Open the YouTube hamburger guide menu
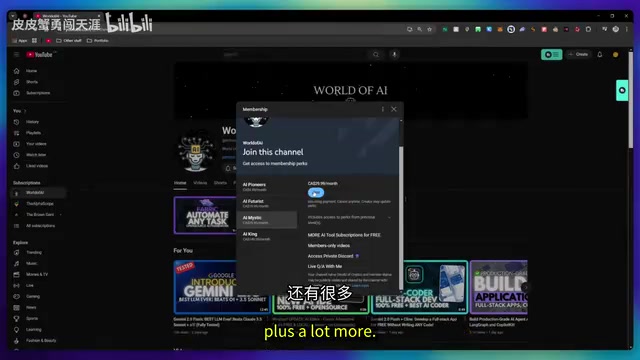Viewport: 640px width, 360px height. 16,54
